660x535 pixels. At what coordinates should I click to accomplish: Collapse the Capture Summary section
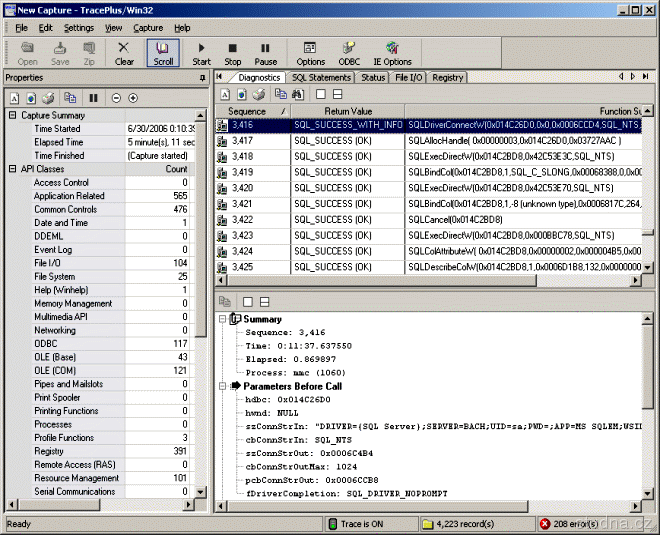(x=12, y=116)
